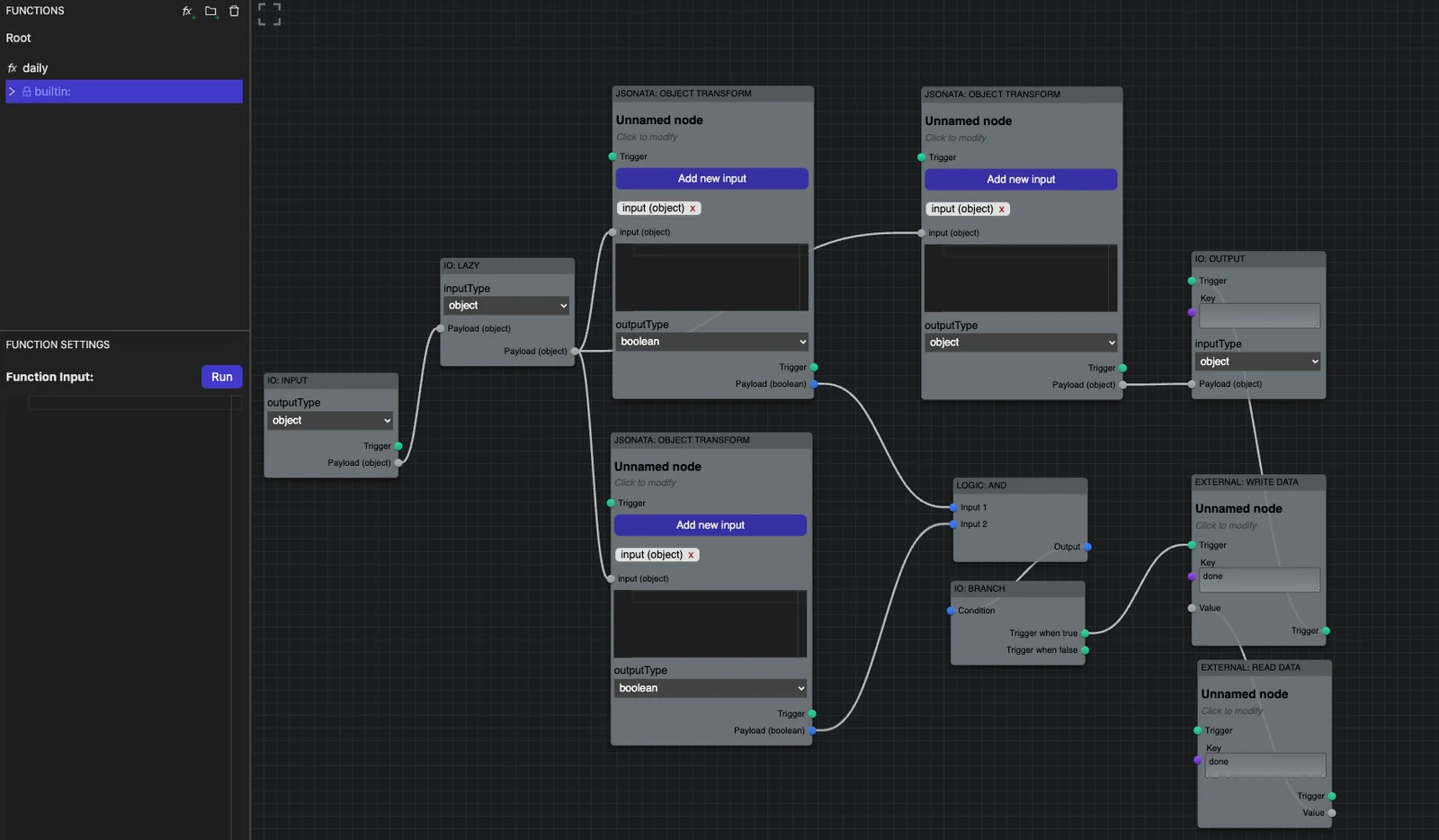Click the Trigger when false port on IO: BRANCH
This screenshot has width=1439, height=840.
pyautogui.click(x=1086, y=650)
